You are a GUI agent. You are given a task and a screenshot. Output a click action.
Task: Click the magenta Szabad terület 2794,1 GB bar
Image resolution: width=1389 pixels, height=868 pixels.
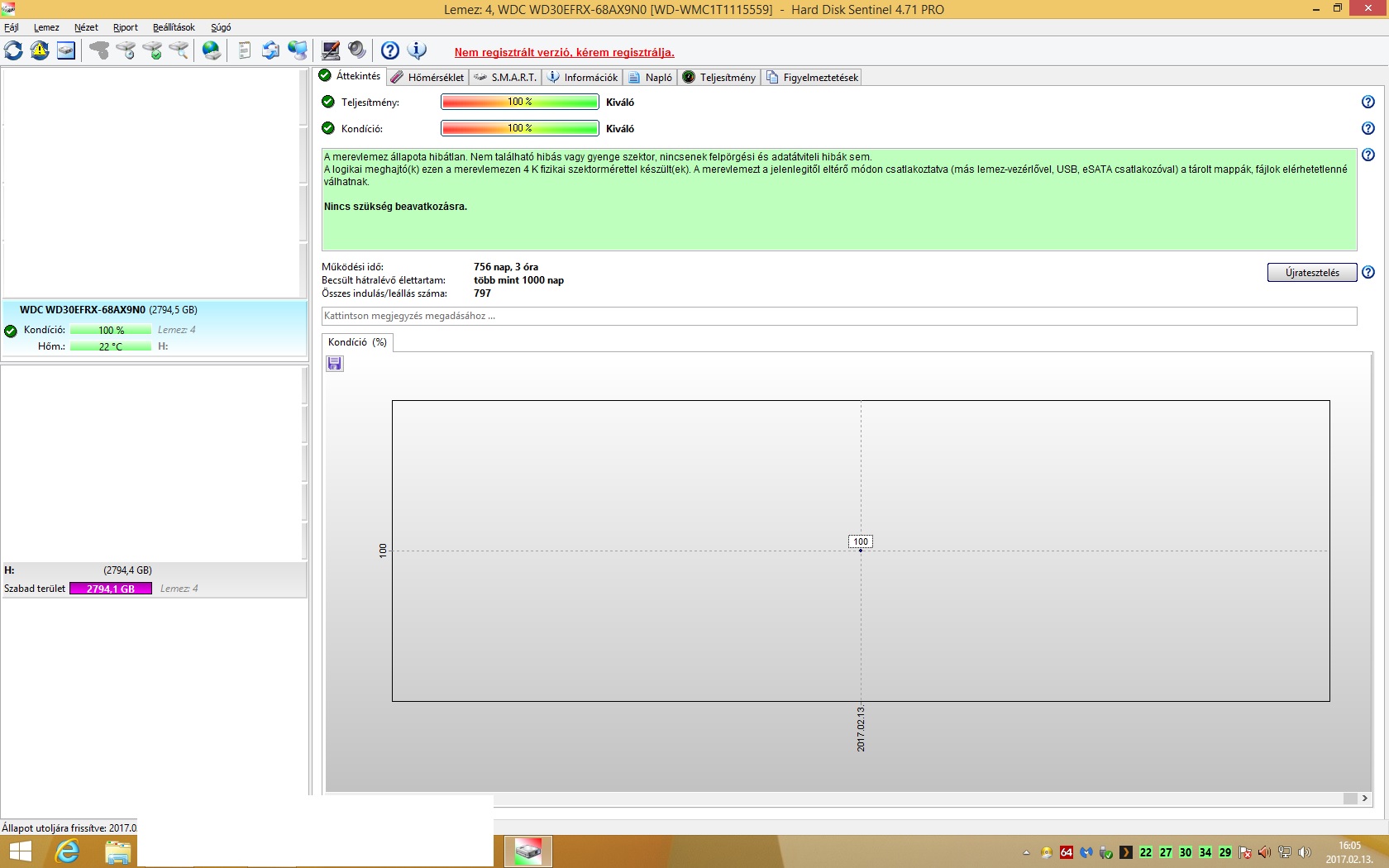coord(111,589)
